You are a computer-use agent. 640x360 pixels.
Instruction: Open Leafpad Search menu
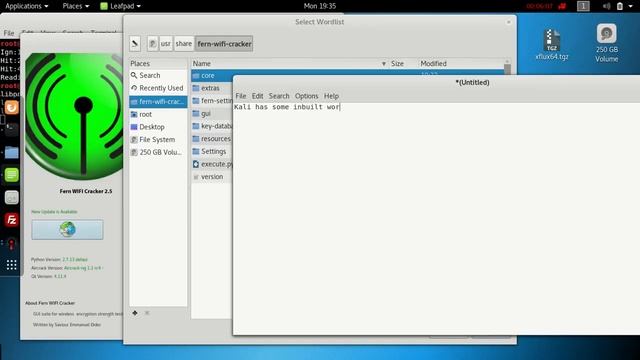(279, 96)
